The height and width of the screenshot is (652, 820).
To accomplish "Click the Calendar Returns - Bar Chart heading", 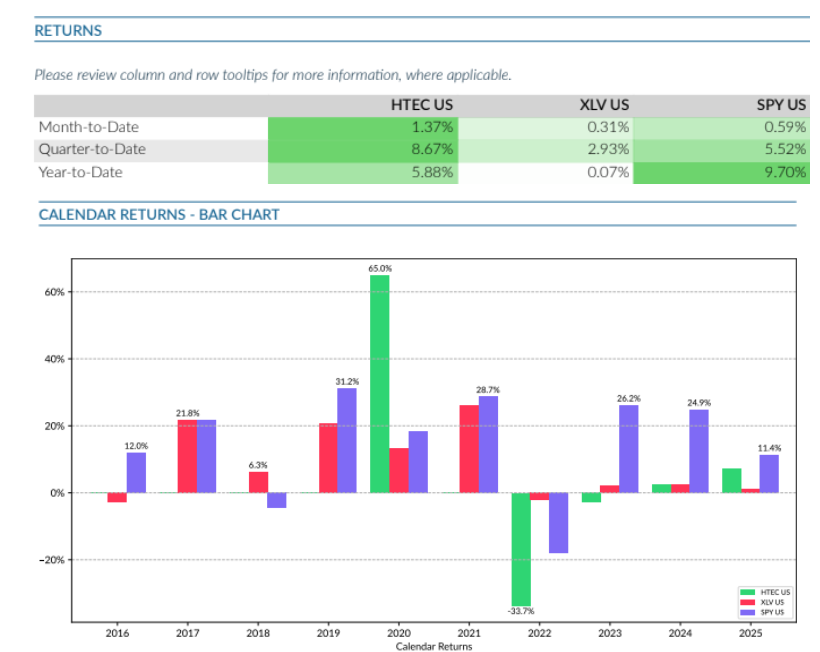I will tap(159, 214).
